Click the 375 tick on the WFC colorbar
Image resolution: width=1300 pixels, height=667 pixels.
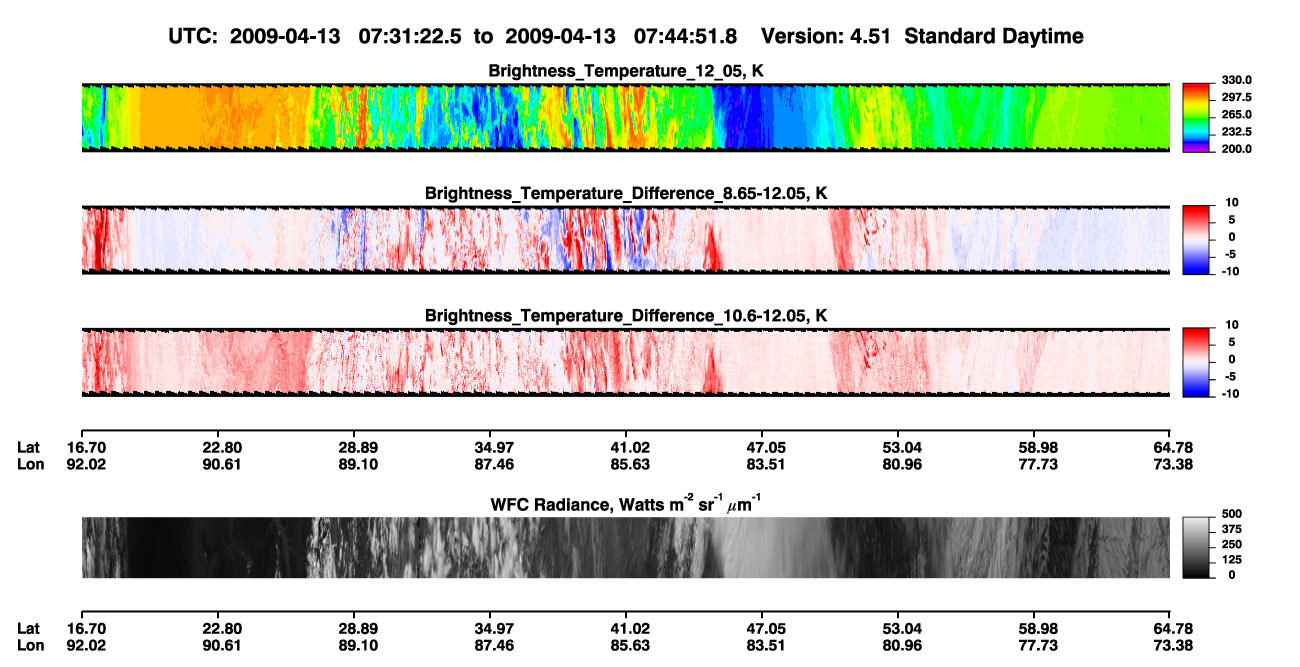(x=1232, y=529)
